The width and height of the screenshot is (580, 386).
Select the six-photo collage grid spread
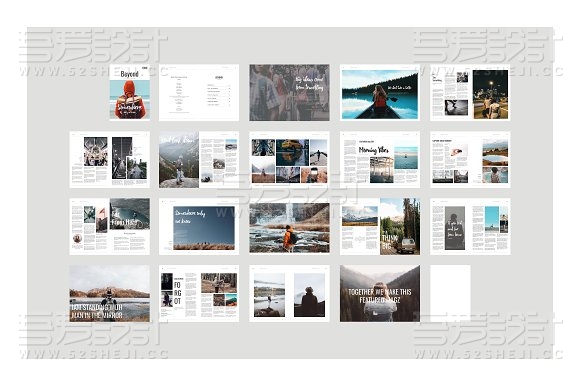point(289,159)
